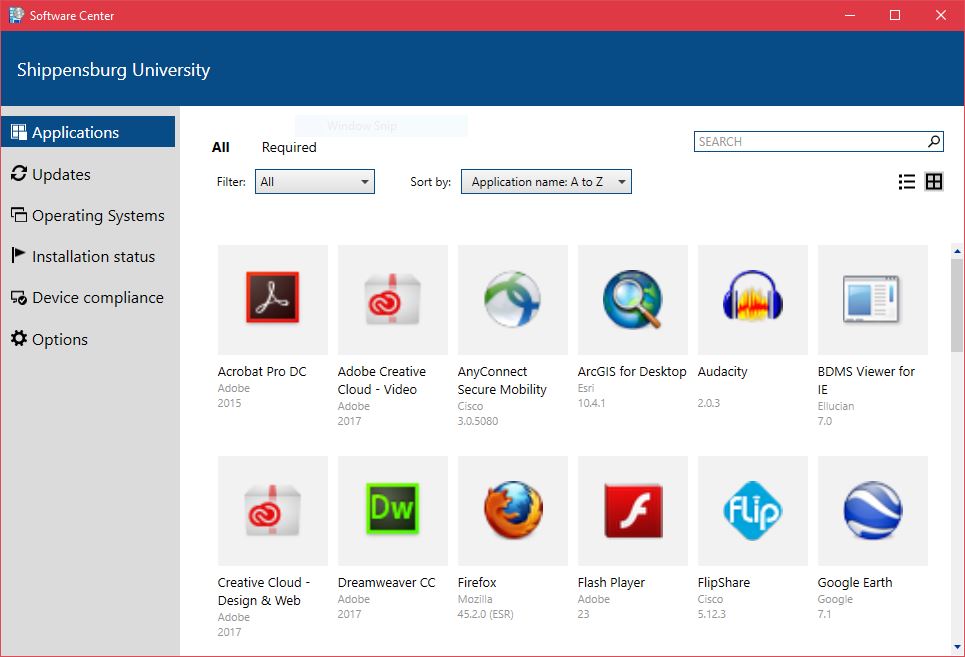Open Installation status section
Image resolution: width=965 pixels, height=657 pixels.
[x=93, y=256]
